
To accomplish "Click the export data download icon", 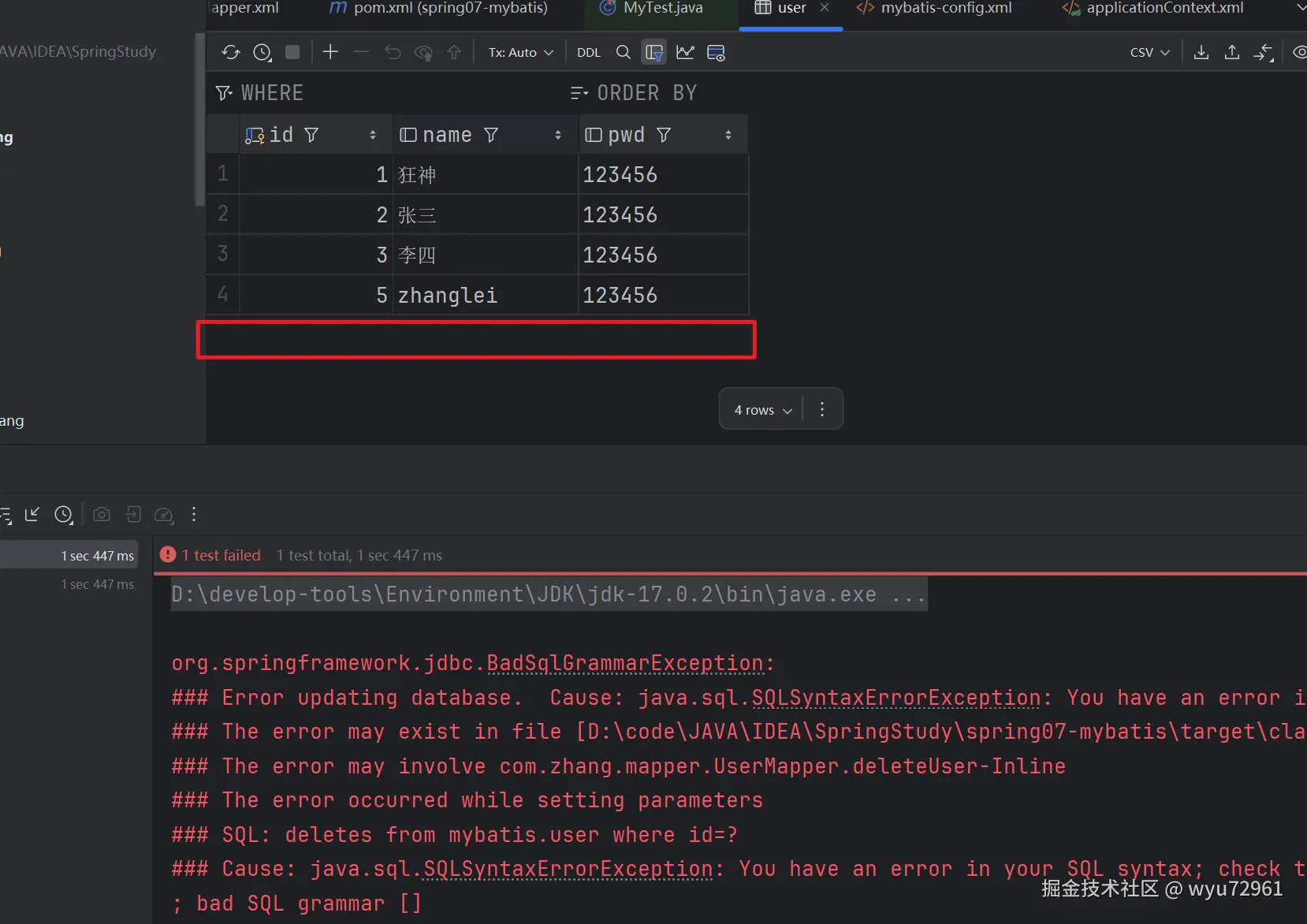I will [1201, 52].
